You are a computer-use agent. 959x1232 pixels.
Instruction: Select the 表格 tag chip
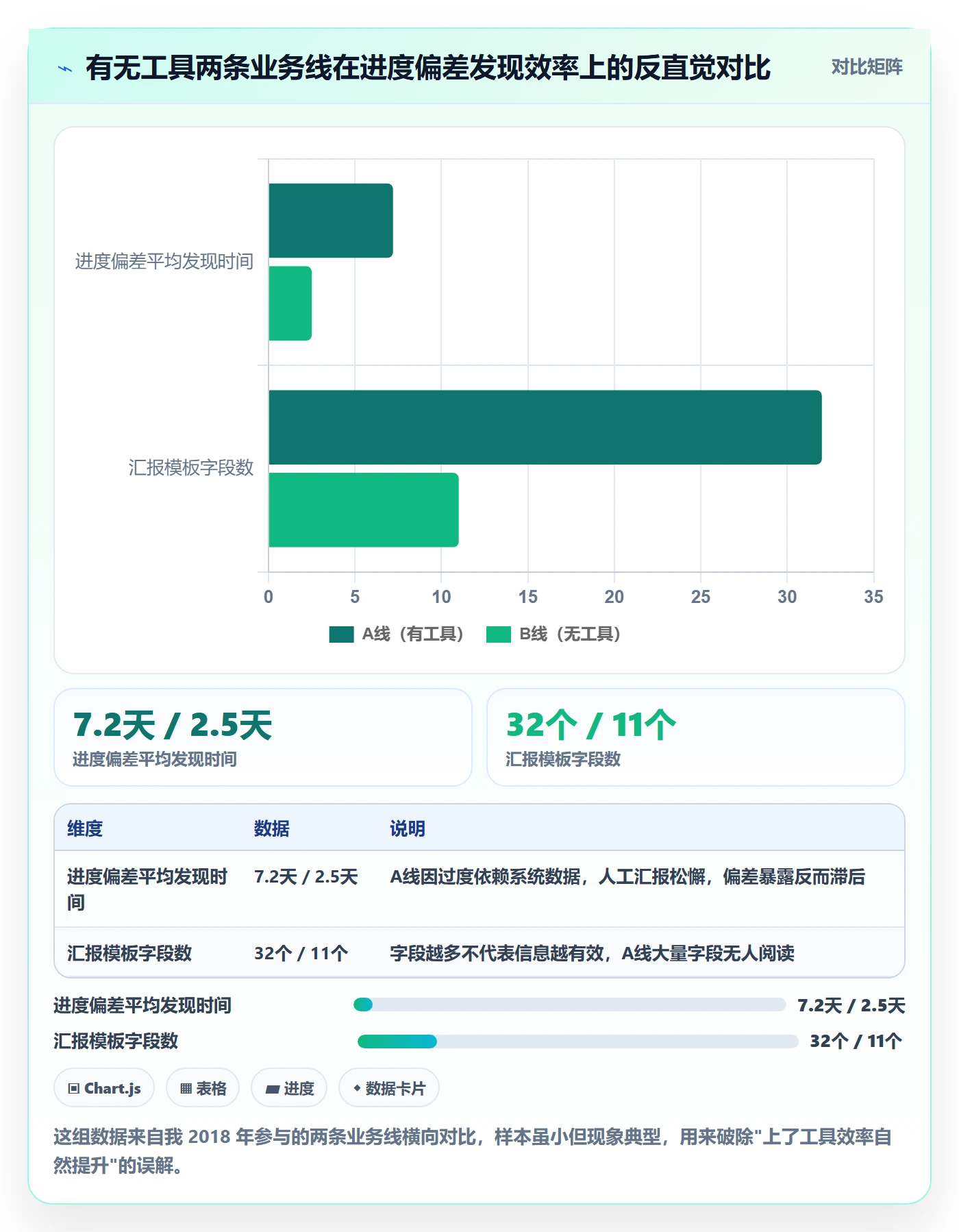[203, 1088]
